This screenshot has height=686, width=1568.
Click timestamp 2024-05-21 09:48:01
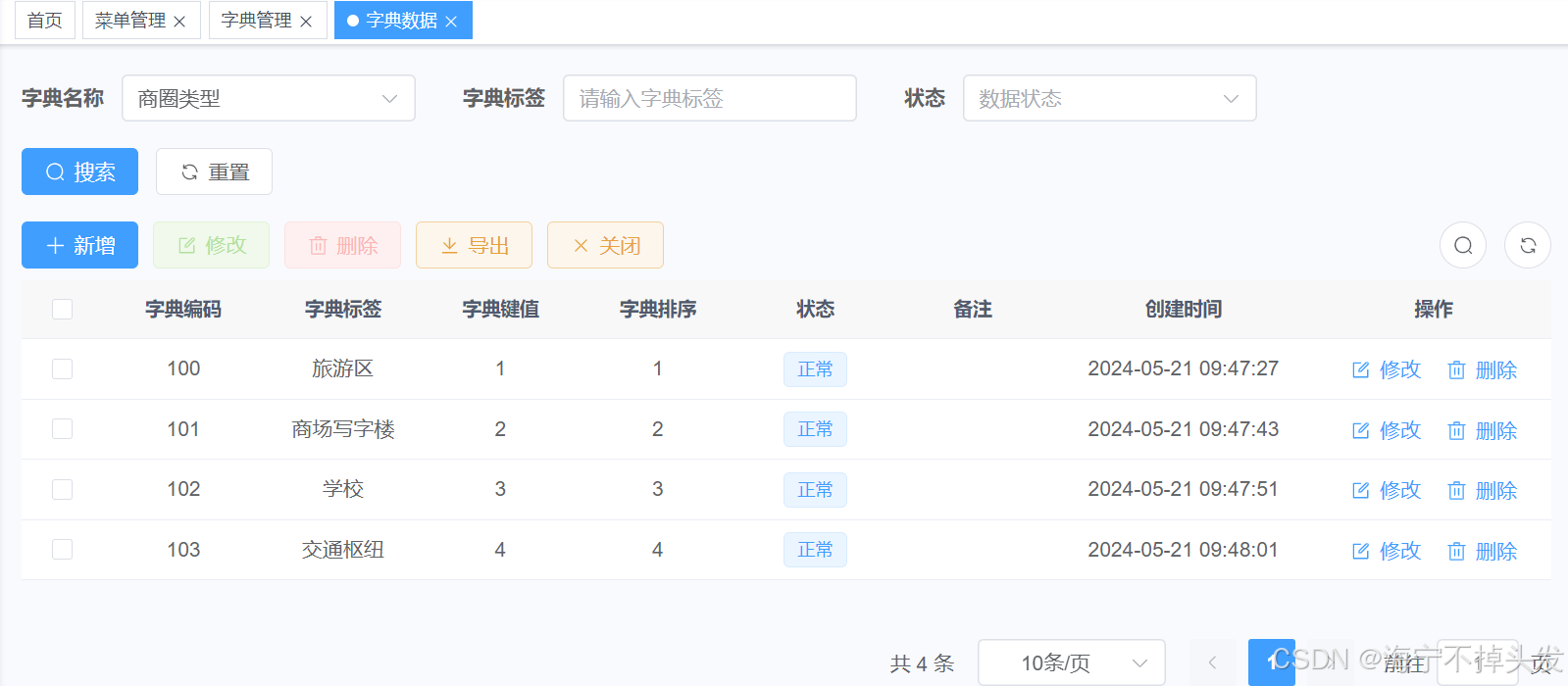(x=1184, y=550)
